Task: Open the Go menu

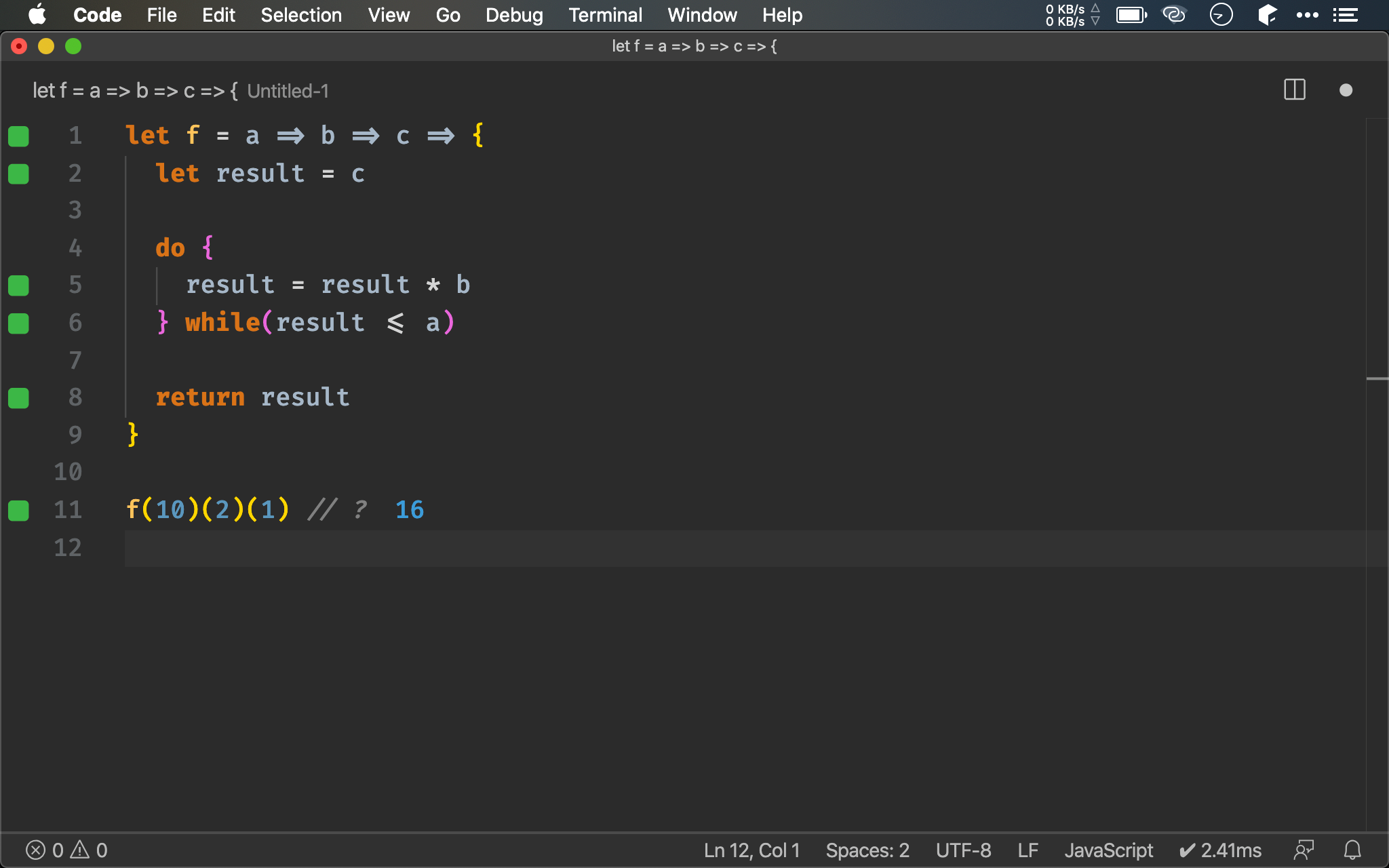Action: [x=448, y=15]
